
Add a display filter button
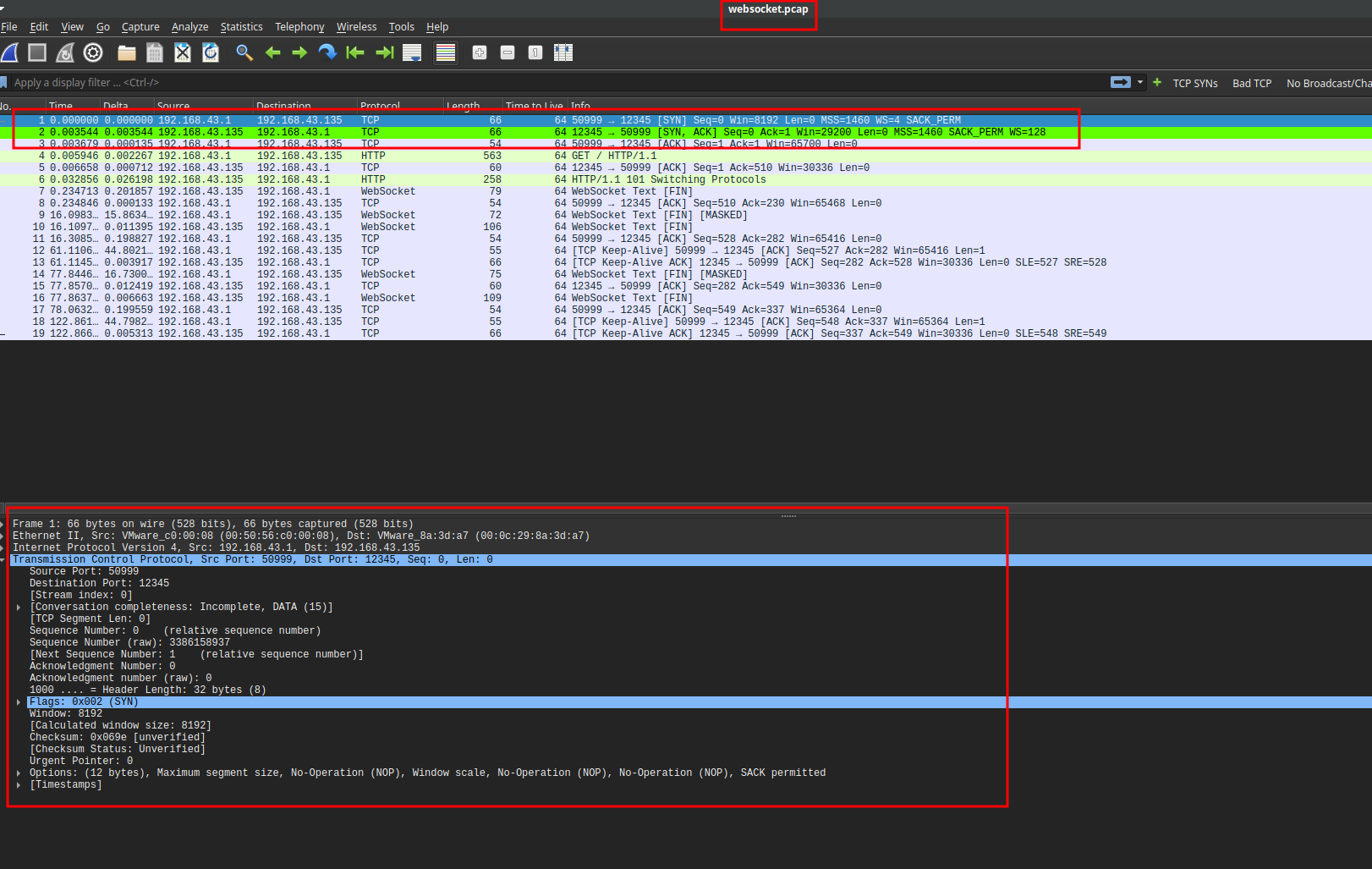[1157, 82]
